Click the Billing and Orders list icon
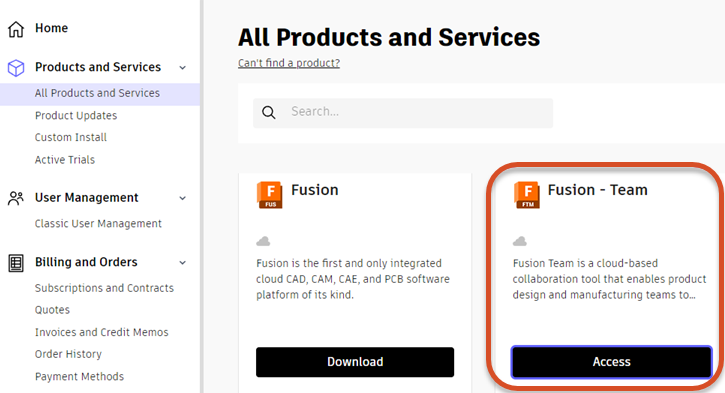725x393 pixels. 16,263
